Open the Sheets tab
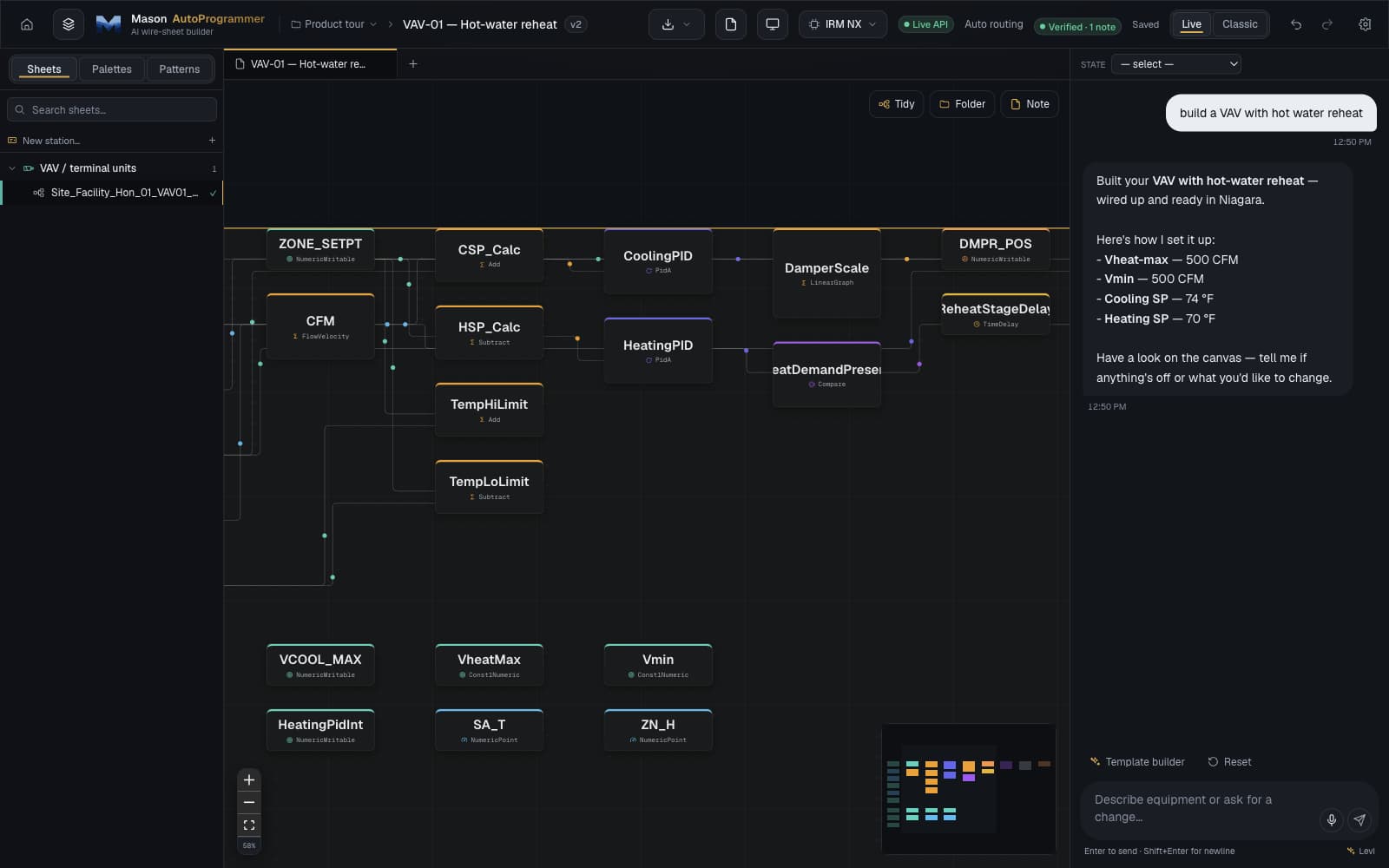The image size is (1389, 868). tap(43, 69)
